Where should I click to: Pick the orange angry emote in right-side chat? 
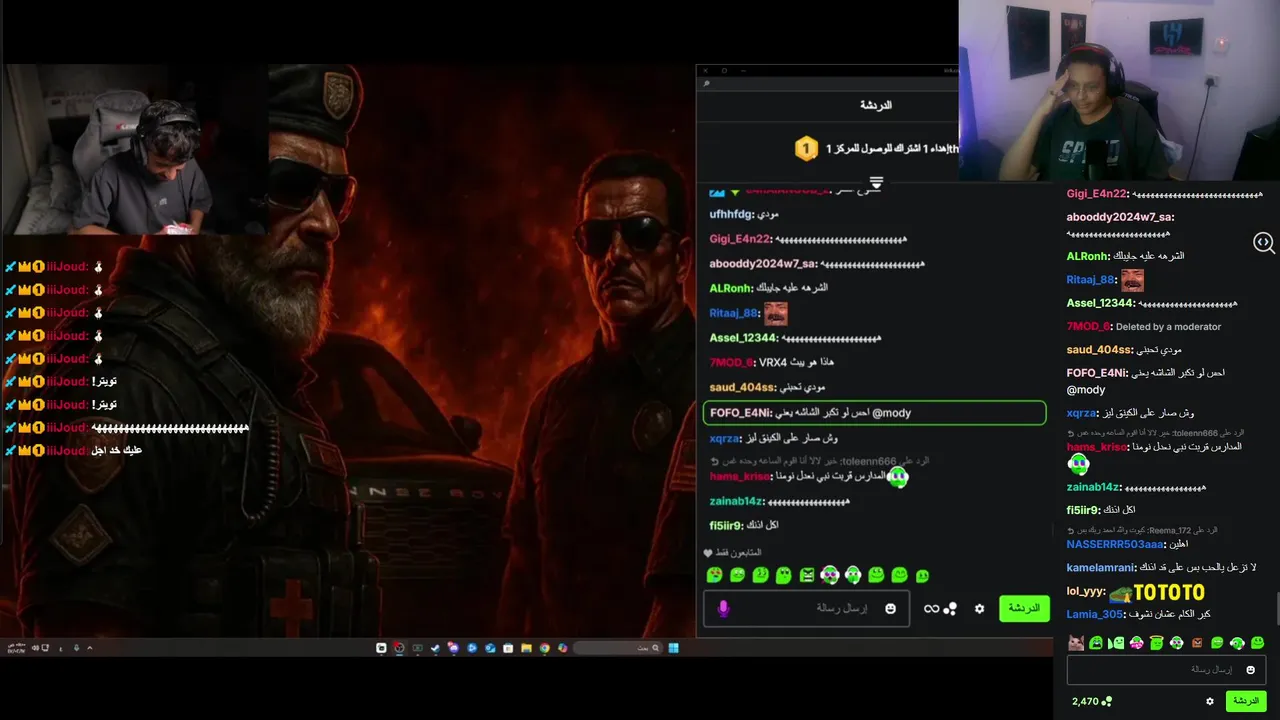point(1197,643)
